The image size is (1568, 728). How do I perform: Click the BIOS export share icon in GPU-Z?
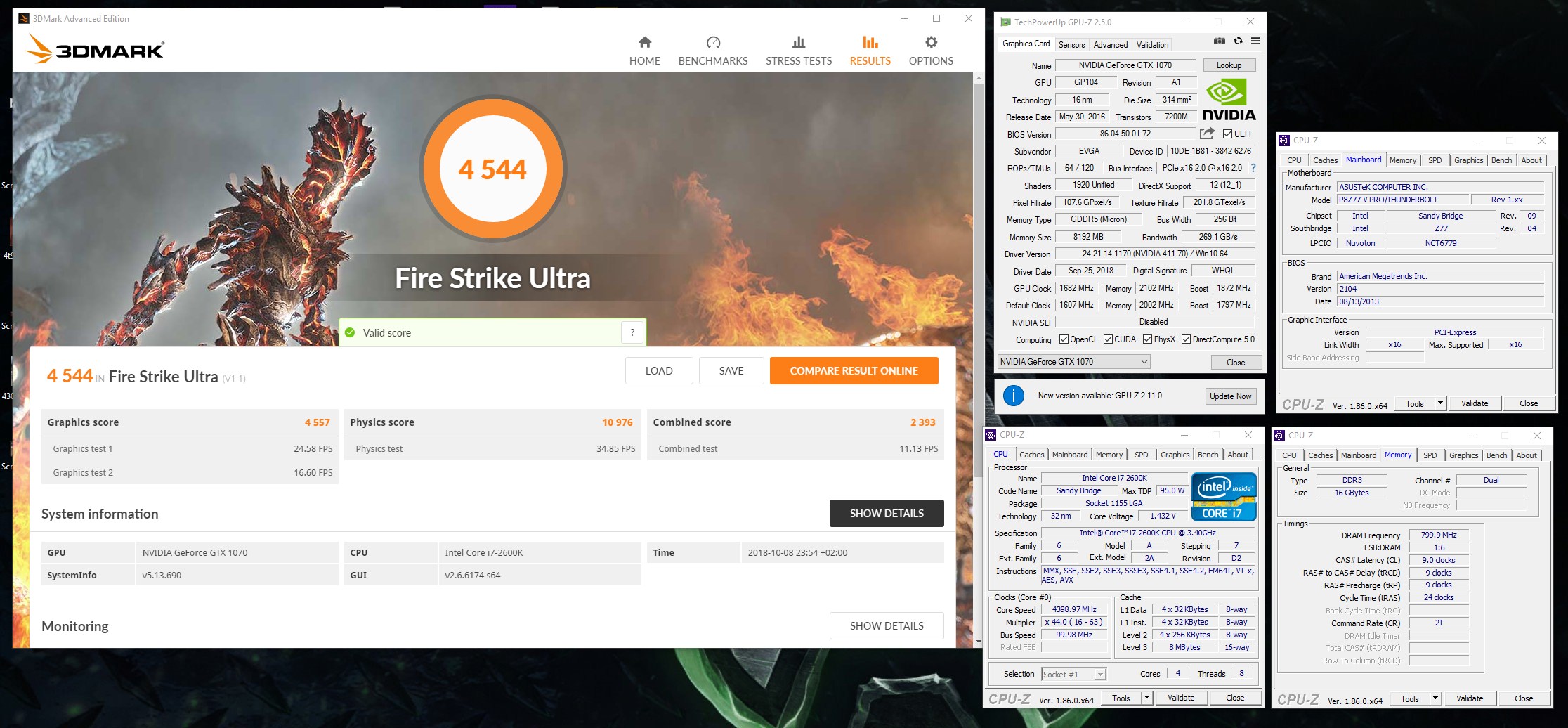coord(1207,134)
